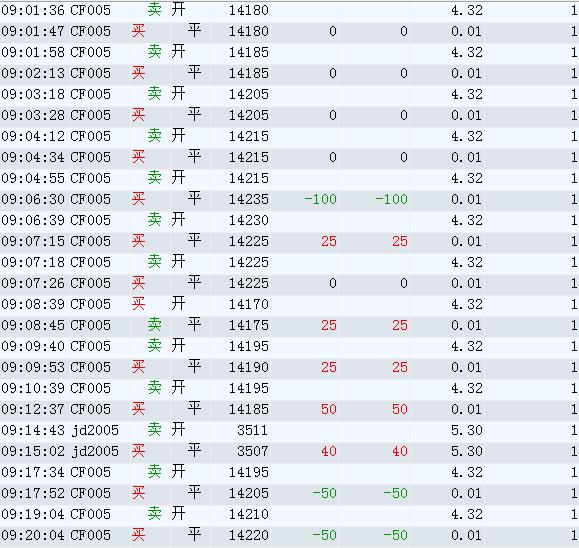Viewport: 579px width, 548px height.
Task: Click the 14170 price at 09:08:39
Action: pos(249,304)
